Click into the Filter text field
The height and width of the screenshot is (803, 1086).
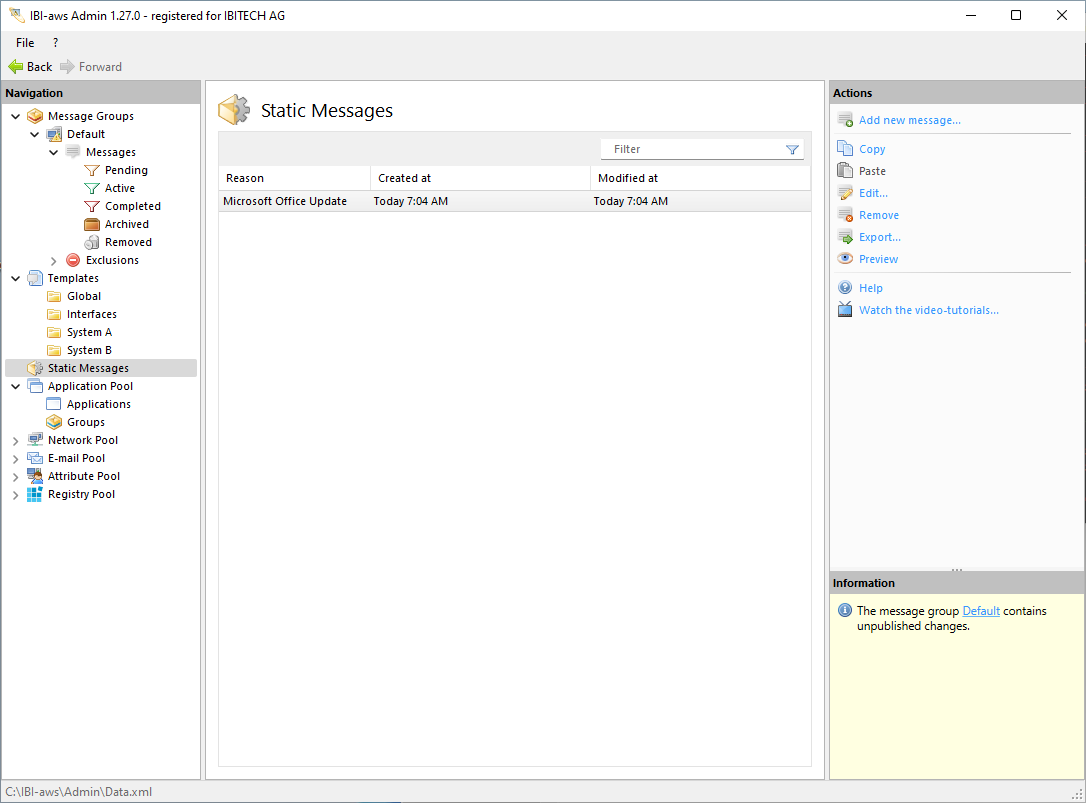coord(690,149)
